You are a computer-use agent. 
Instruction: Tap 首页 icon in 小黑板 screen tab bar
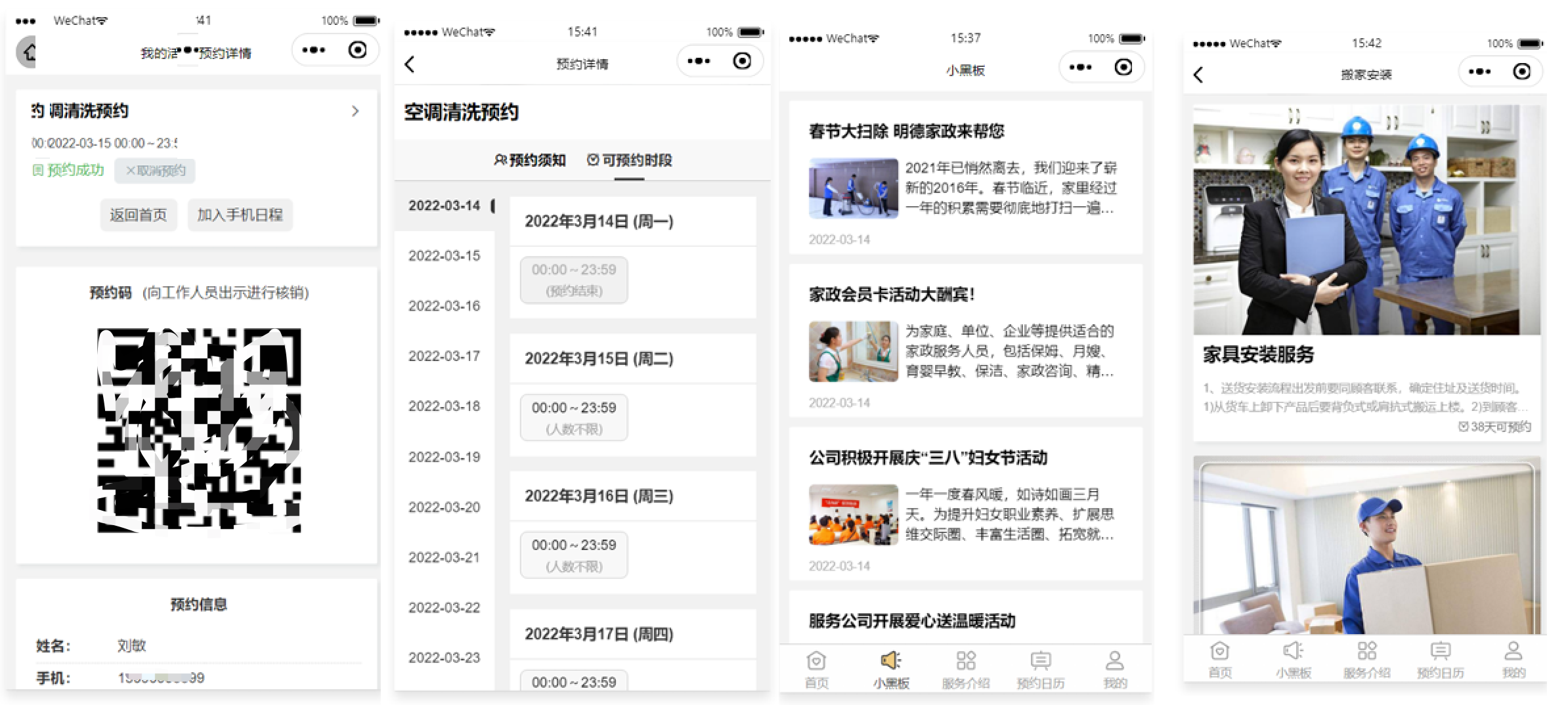(816, 660)
